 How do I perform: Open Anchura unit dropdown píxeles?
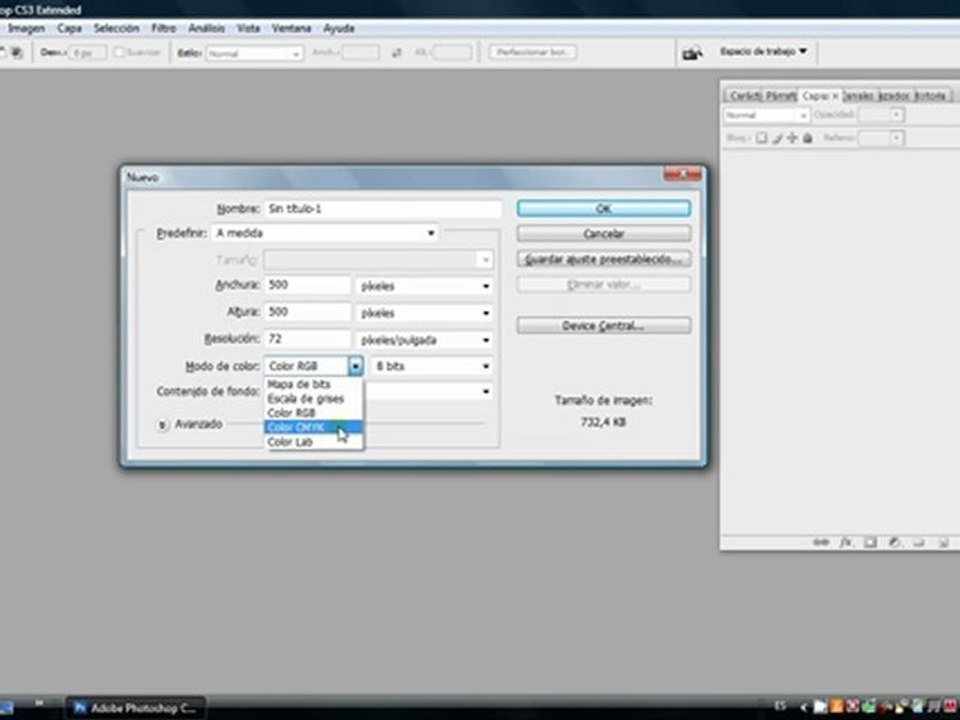click(424, 286)
